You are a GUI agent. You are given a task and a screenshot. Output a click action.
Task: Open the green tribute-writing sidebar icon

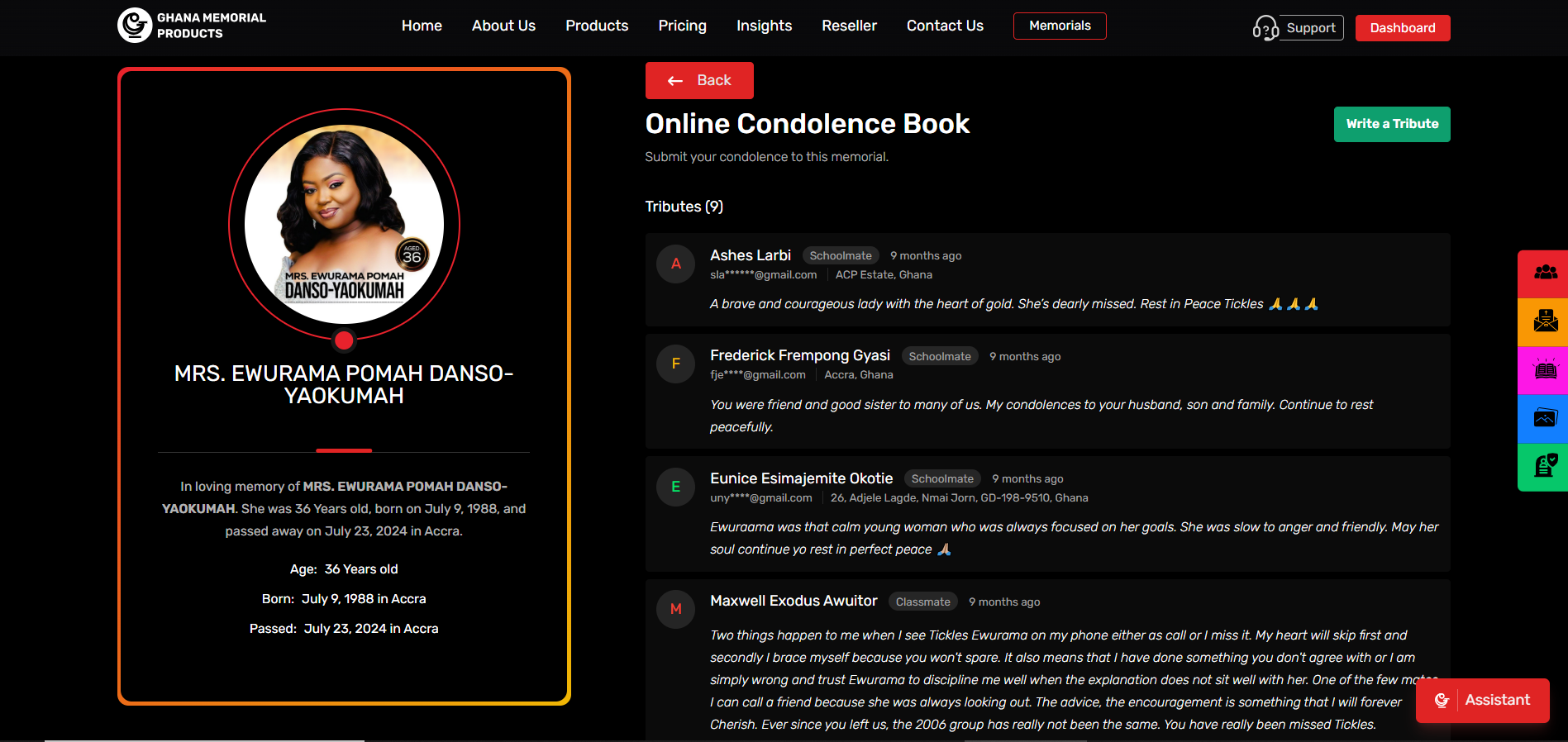coord(1544,467)
